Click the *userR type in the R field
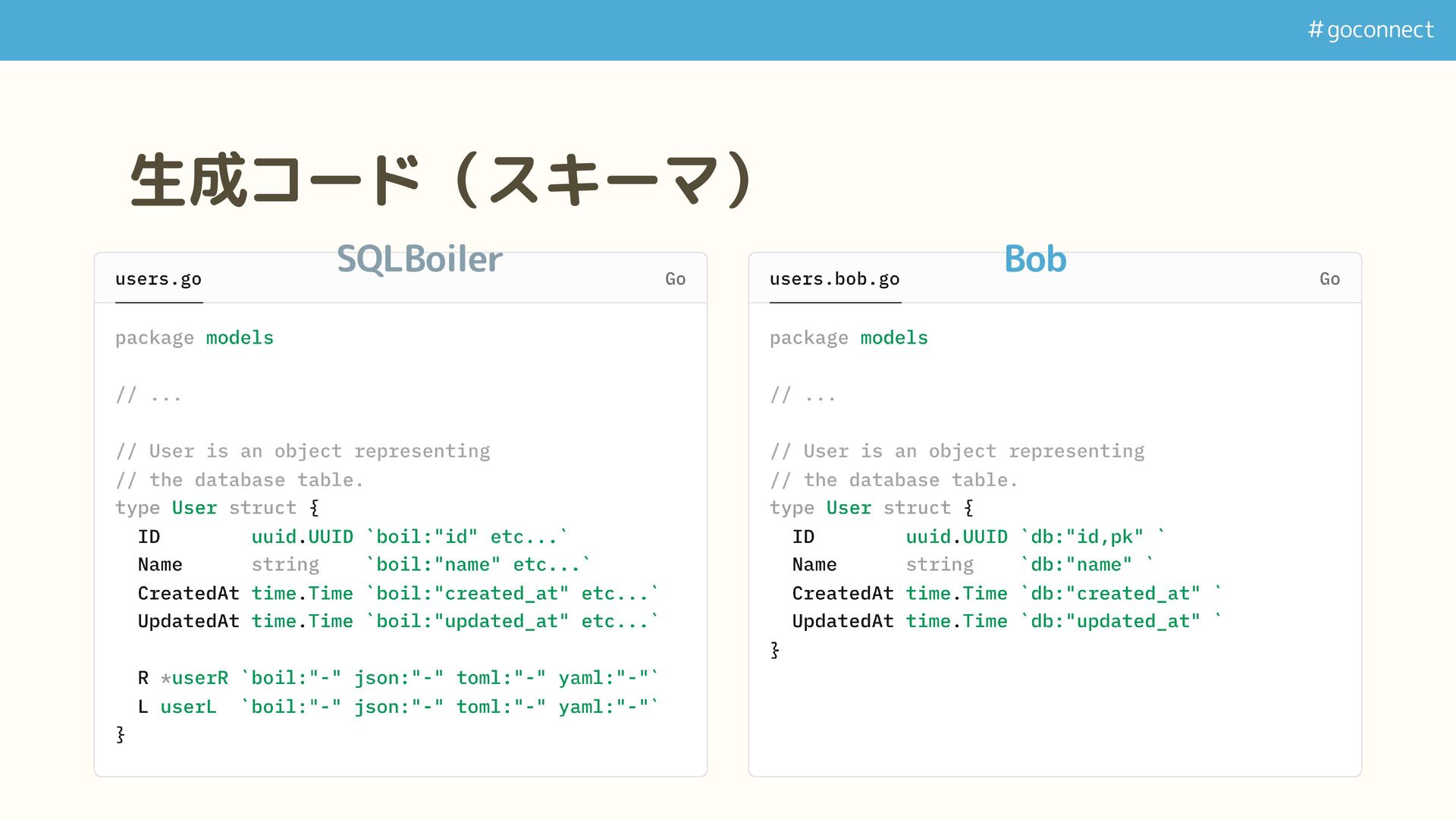The height and width of the screenshot is (819, 1456). coord(195,678)
